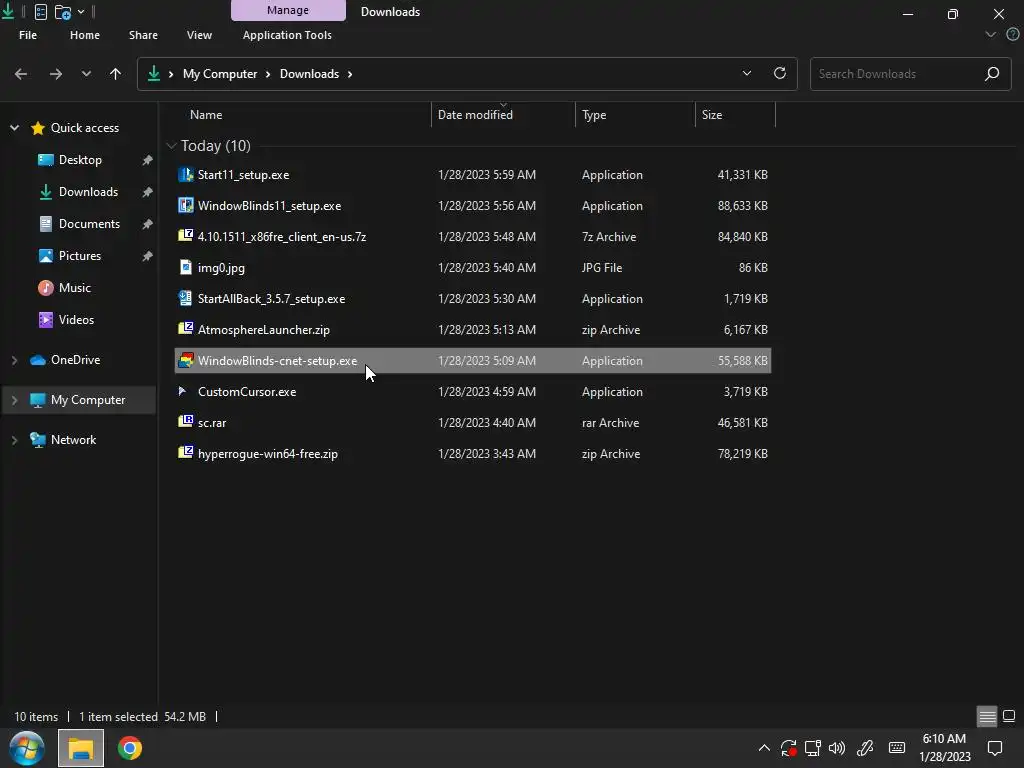Open the quick access toolbar customize dropdown
The width and height of the screenshot is (1024, 768).
click(x=81, y=12)
